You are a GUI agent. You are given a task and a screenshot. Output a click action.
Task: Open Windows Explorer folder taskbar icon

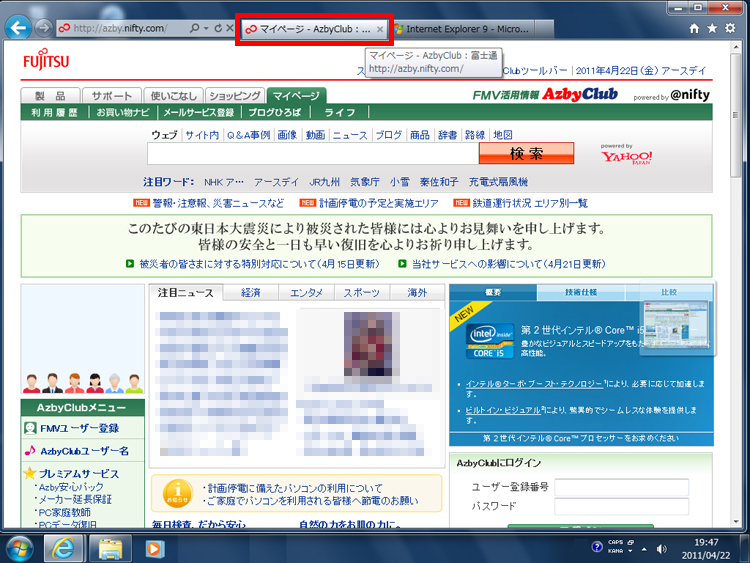(110, 548)
